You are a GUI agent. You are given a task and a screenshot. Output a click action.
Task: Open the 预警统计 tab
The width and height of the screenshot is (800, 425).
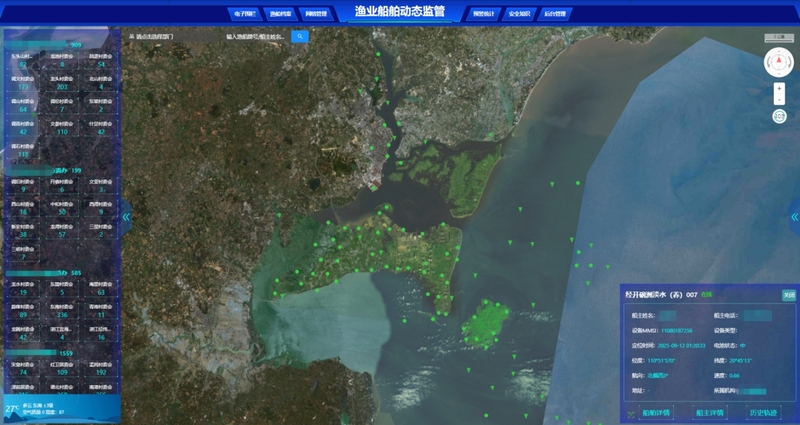[484, 14]
